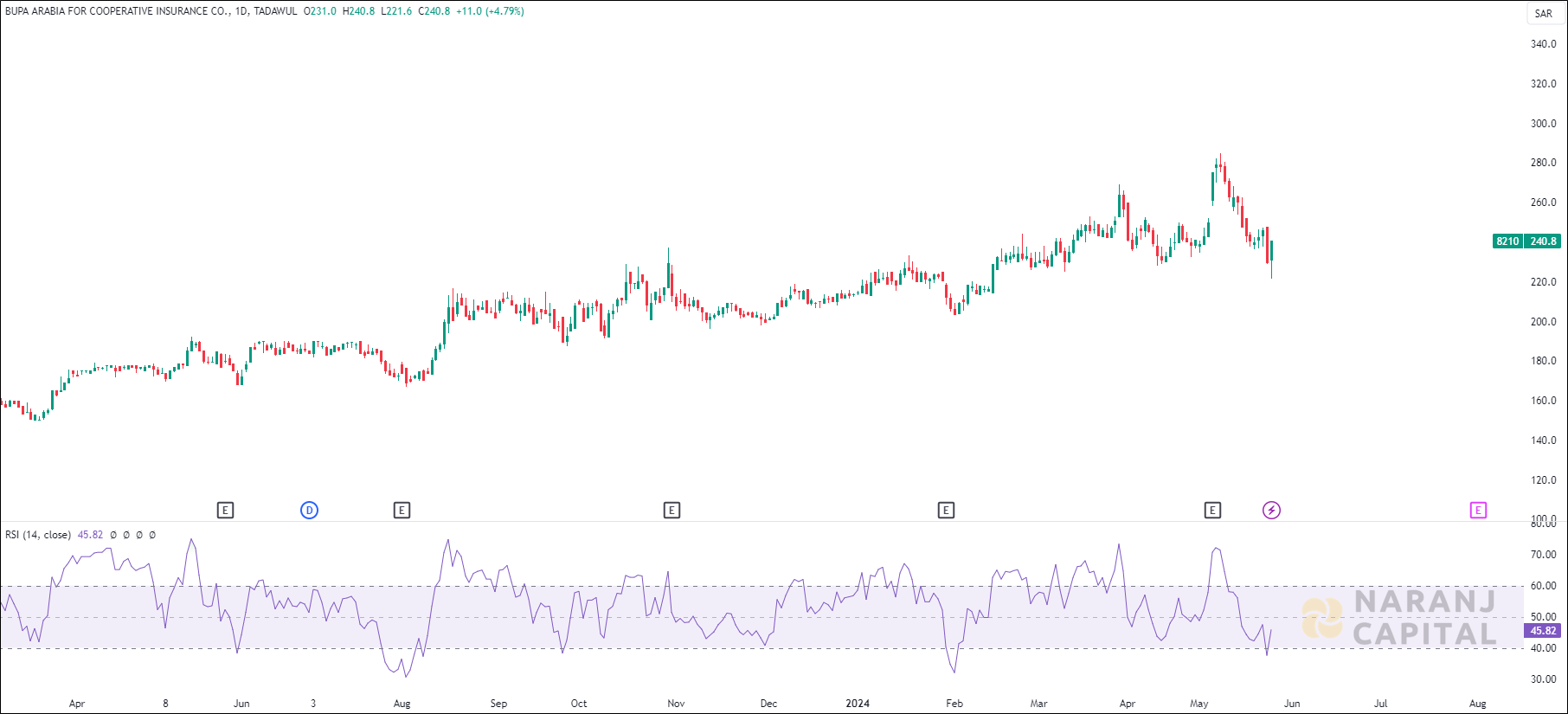This screenshot has width=1568, height=714.
Task: Open the blue dividend D marker
Action: tap(309, 511)
